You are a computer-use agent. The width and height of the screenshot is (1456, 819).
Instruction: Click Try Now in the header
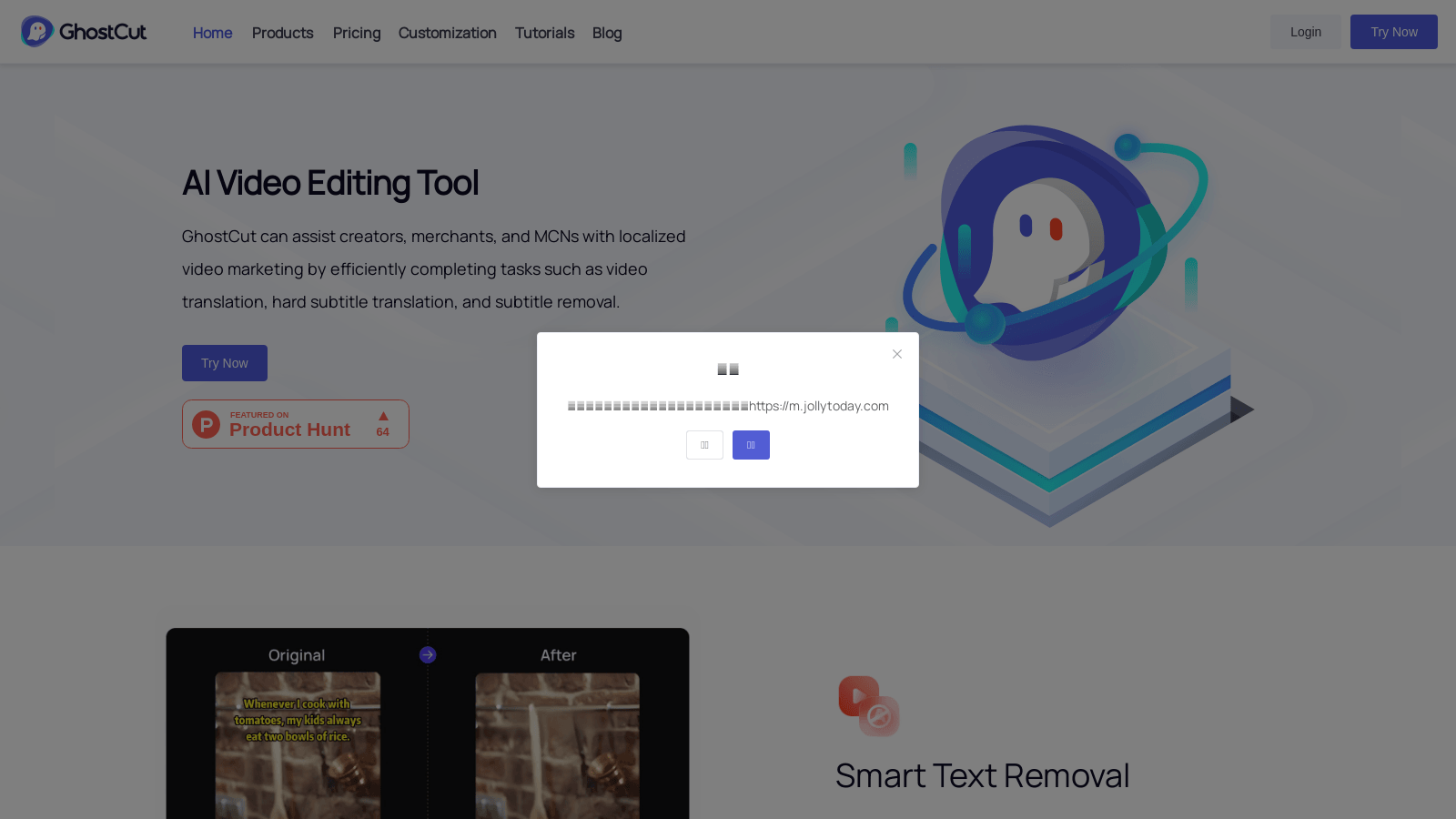coord(1393,32)
